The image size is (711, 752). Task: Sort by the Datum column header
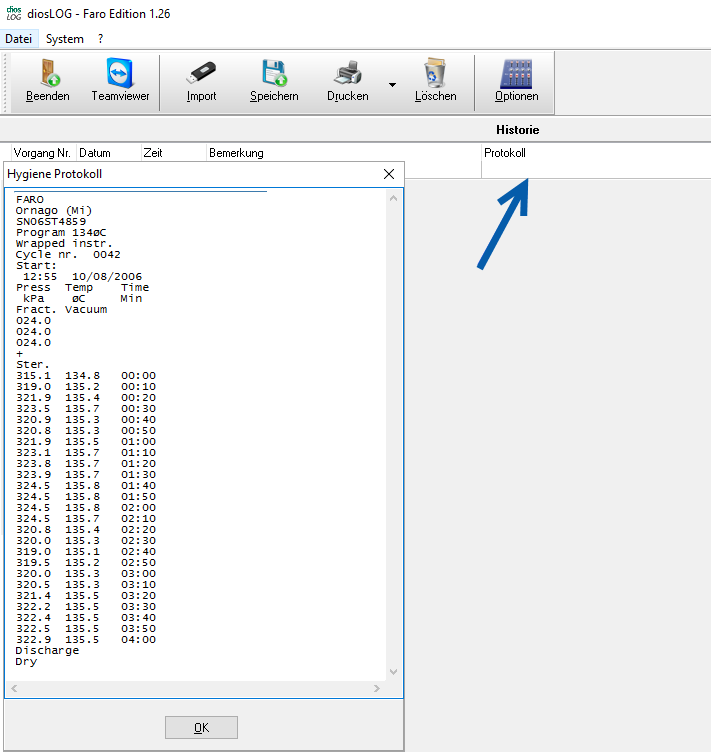tap(95, 153)
